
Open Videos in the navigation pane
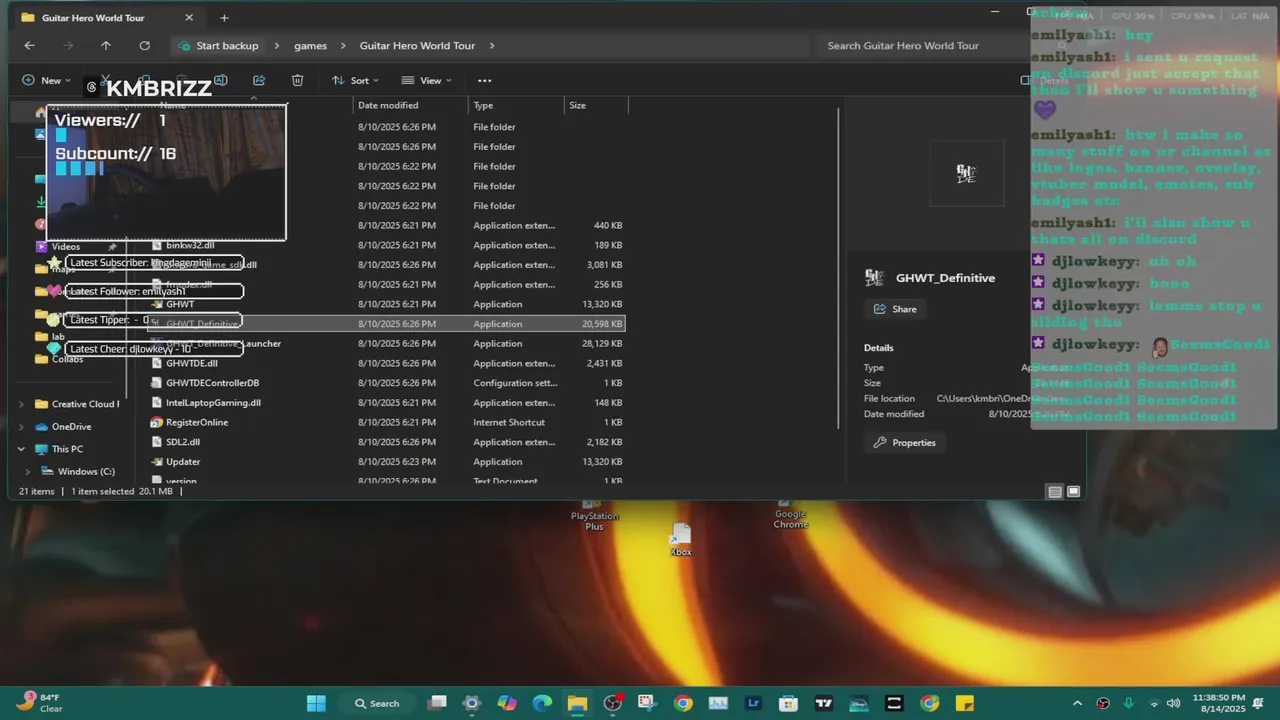[x=66, y=246]
